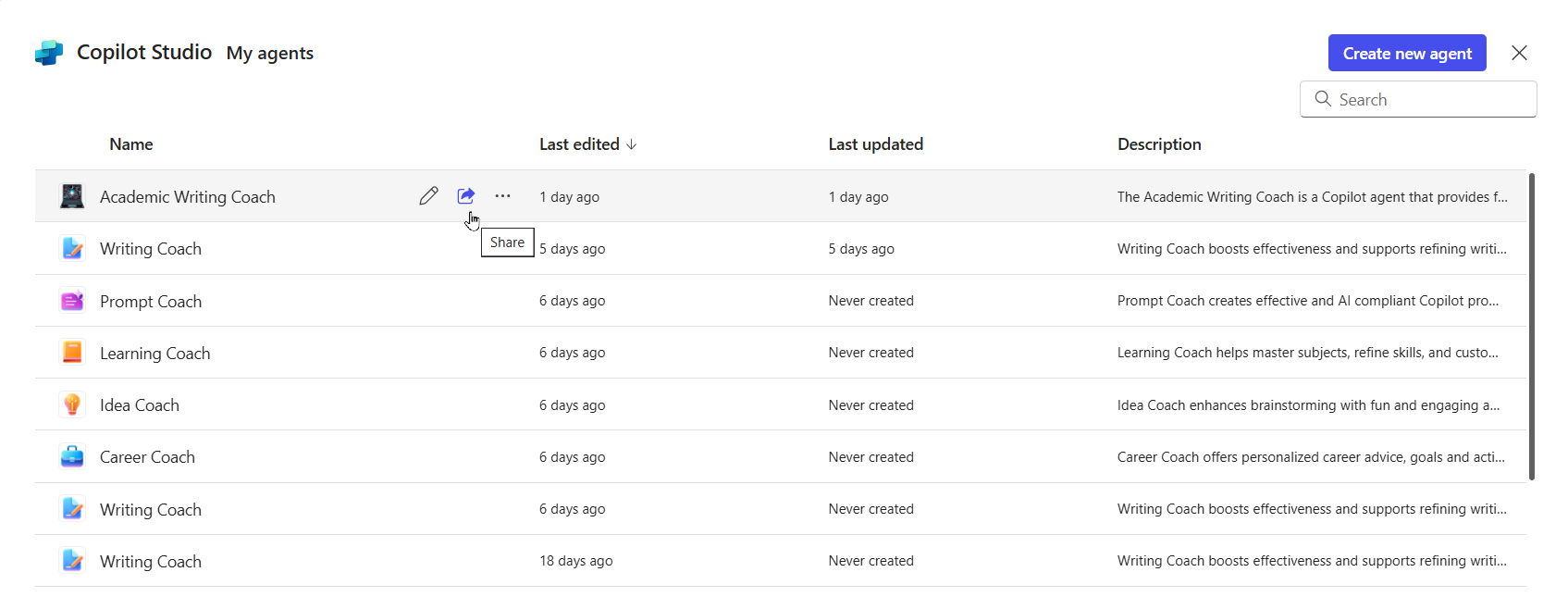Image resolution: width=1568 pixels, height=597 pixels.
Task: Click the Last edited sort arrow
Action: click(x=632, y=144)
